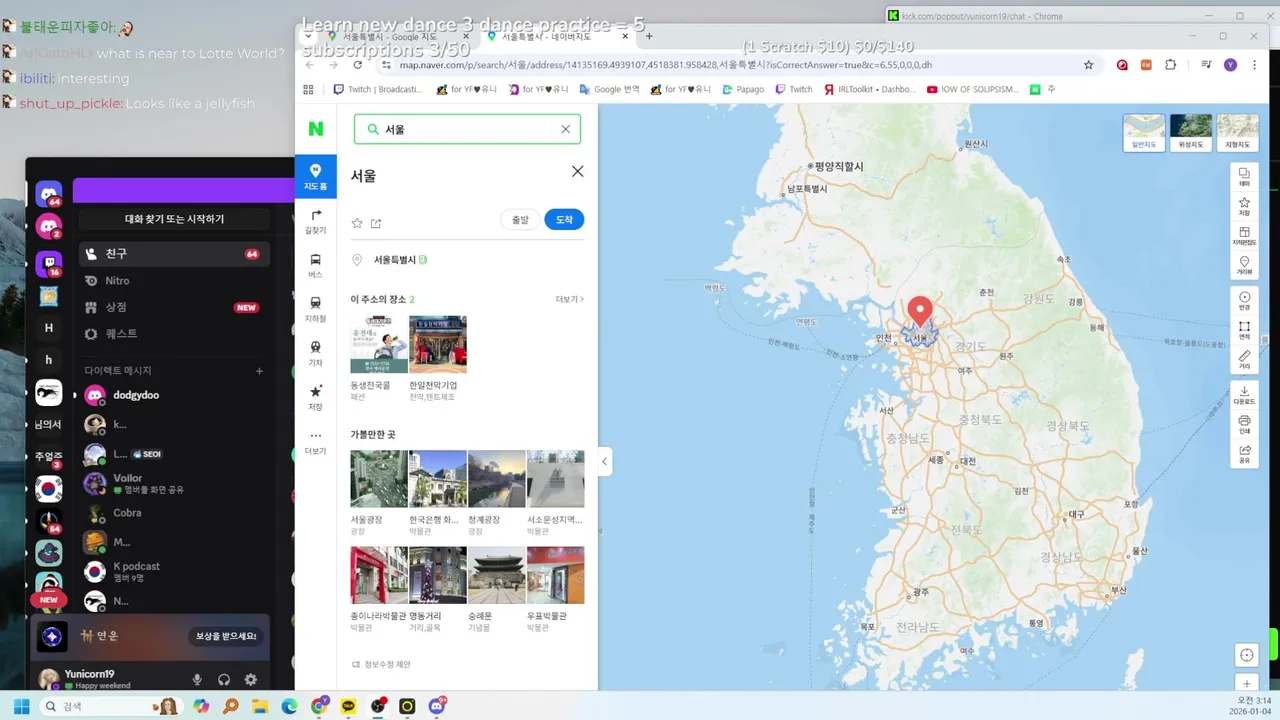This screenshot has width=1280, height=720.
Task: Open 서울광장 recommended place thumbnail
Action: coord(379,479)
